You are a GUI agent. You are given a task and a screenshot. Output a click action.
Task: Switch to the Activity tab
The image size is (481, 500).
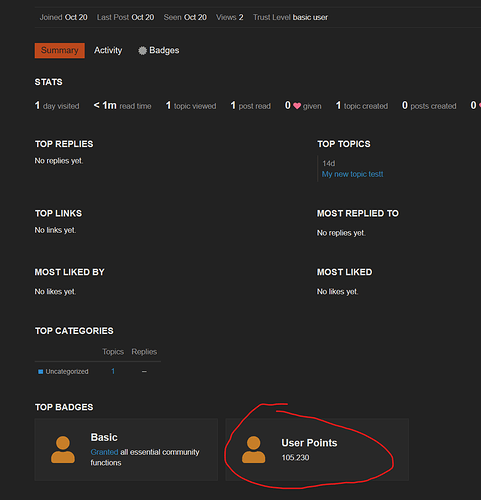tap(108, 50)
